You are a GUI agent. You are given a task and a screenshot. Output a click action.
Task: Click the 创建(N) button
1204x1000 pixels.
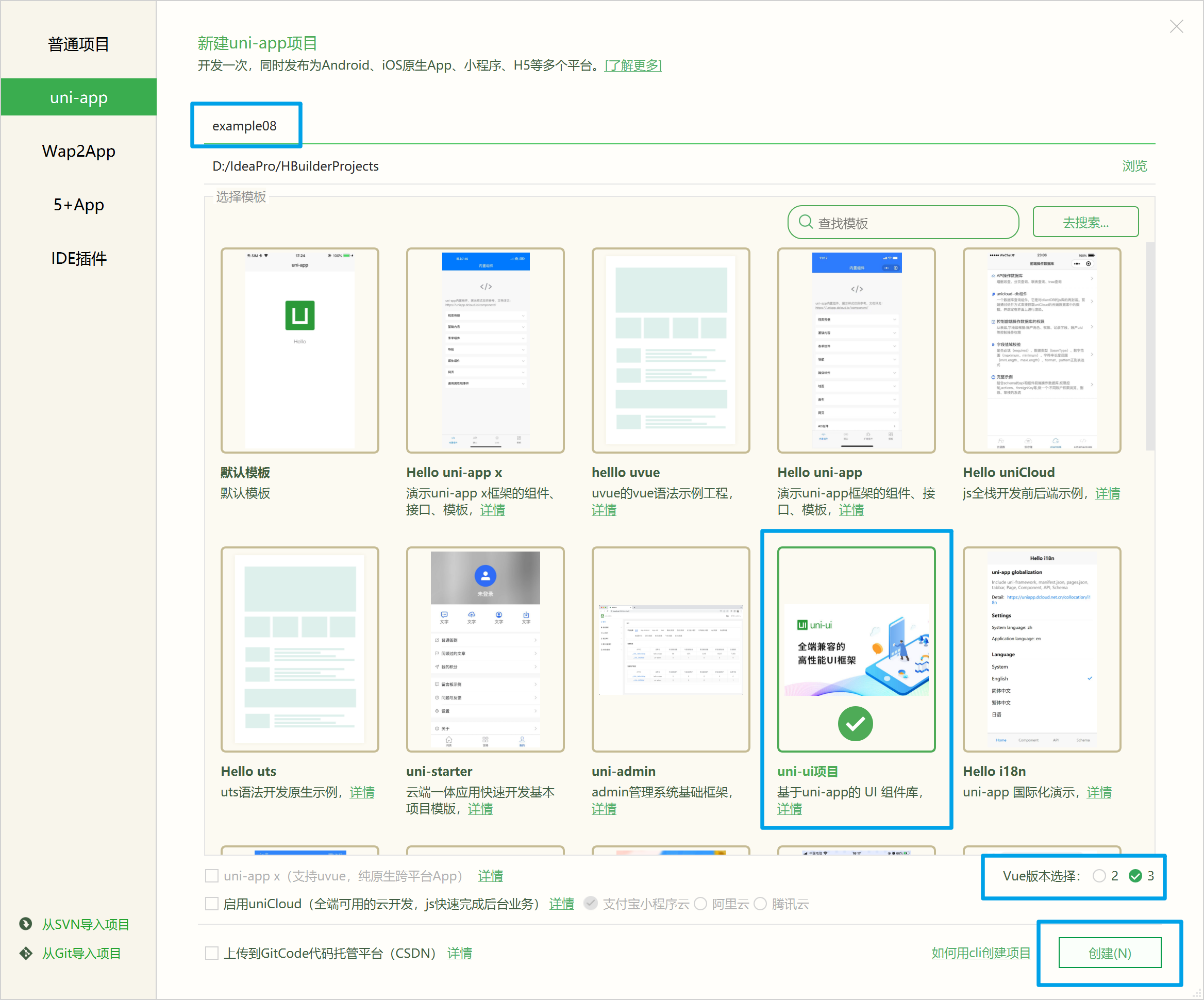(x=1109, y=953)
